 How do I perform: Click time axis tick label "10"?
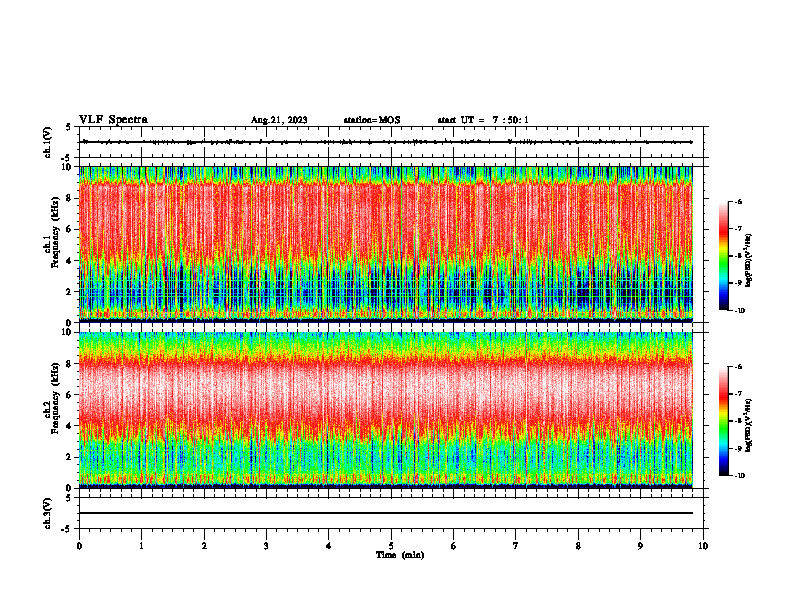pyautogui.click(x=703, y=546)
